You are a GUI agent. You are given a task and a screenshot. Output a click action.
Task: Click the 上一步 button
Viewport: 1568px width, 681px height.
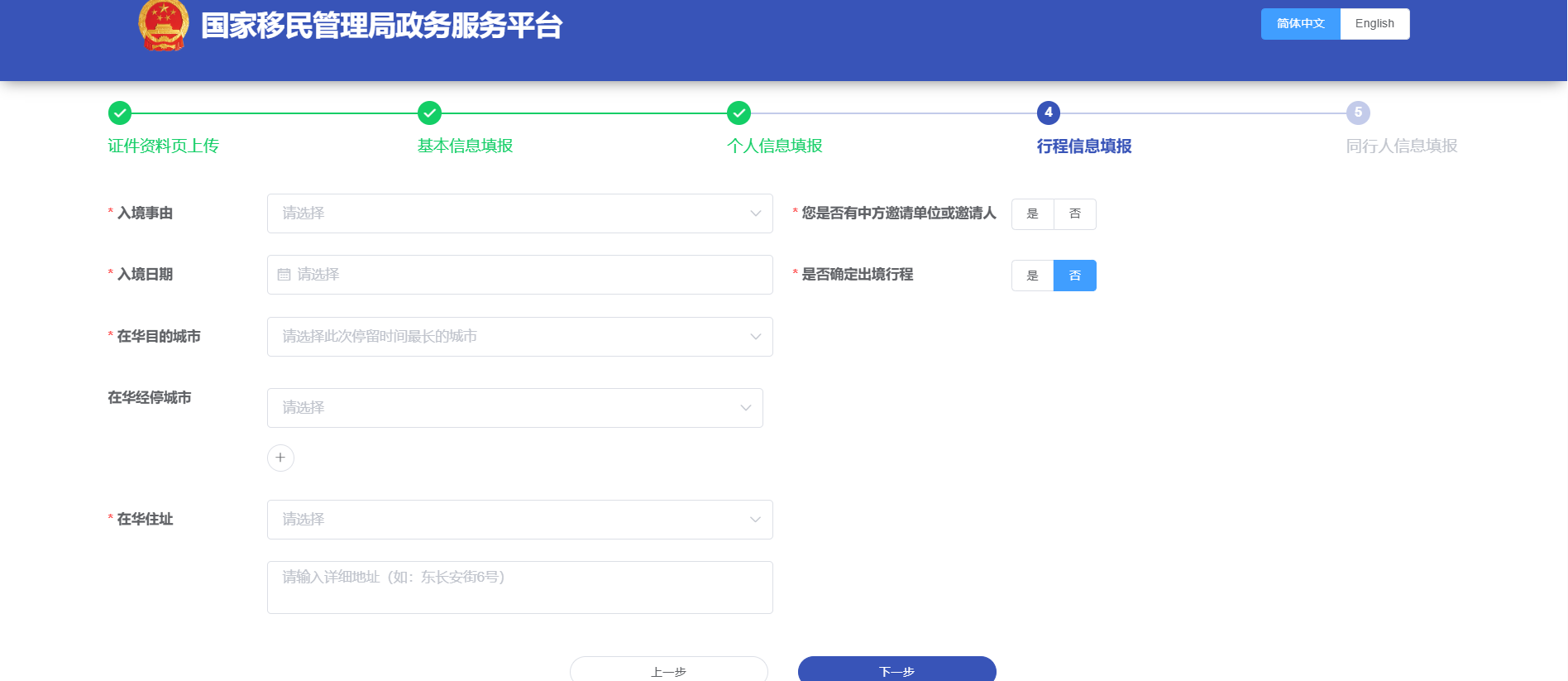[x=669, y=669]
